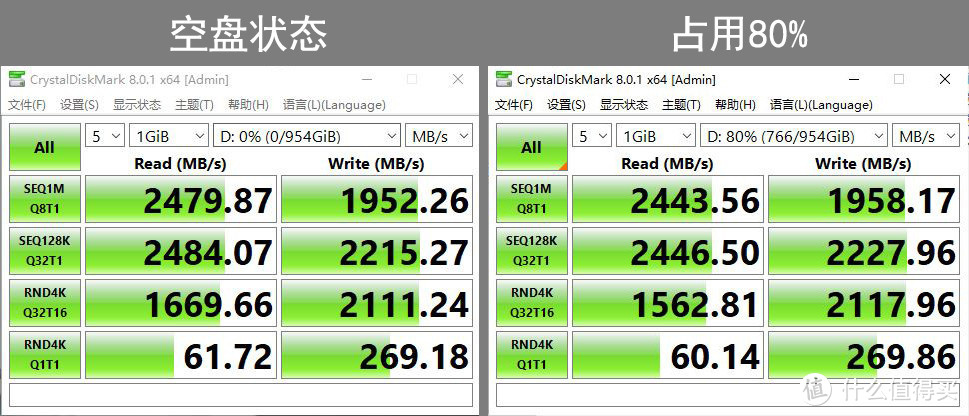Click read result 2443.56 in right window
Screen dimensions: 969x416
pyautogui.click(x=667, y=199)
